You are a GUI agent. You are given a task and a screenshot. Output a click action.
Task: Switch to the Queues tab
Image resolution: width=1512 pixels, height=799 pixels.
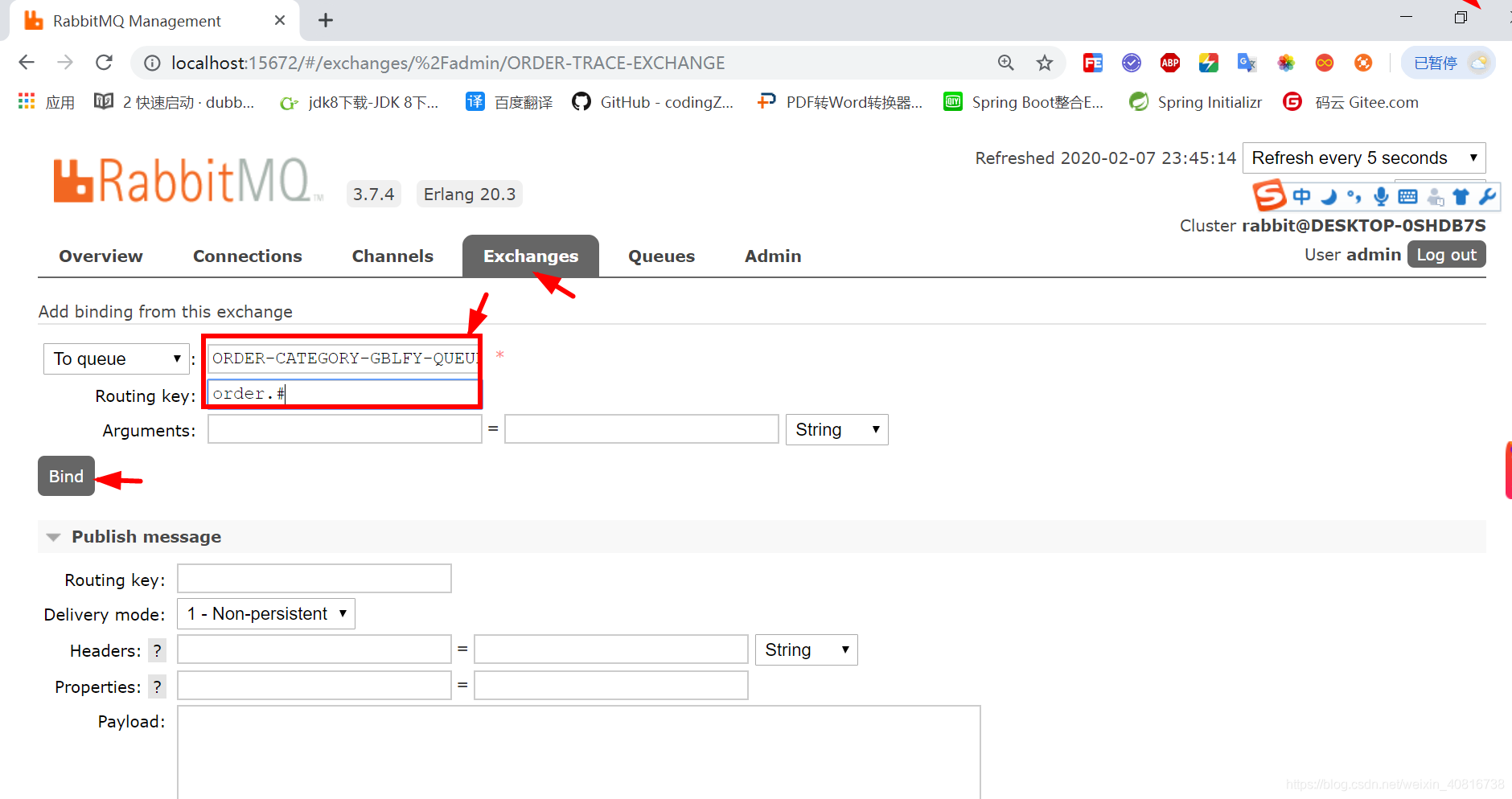click(x=661, y=256)
